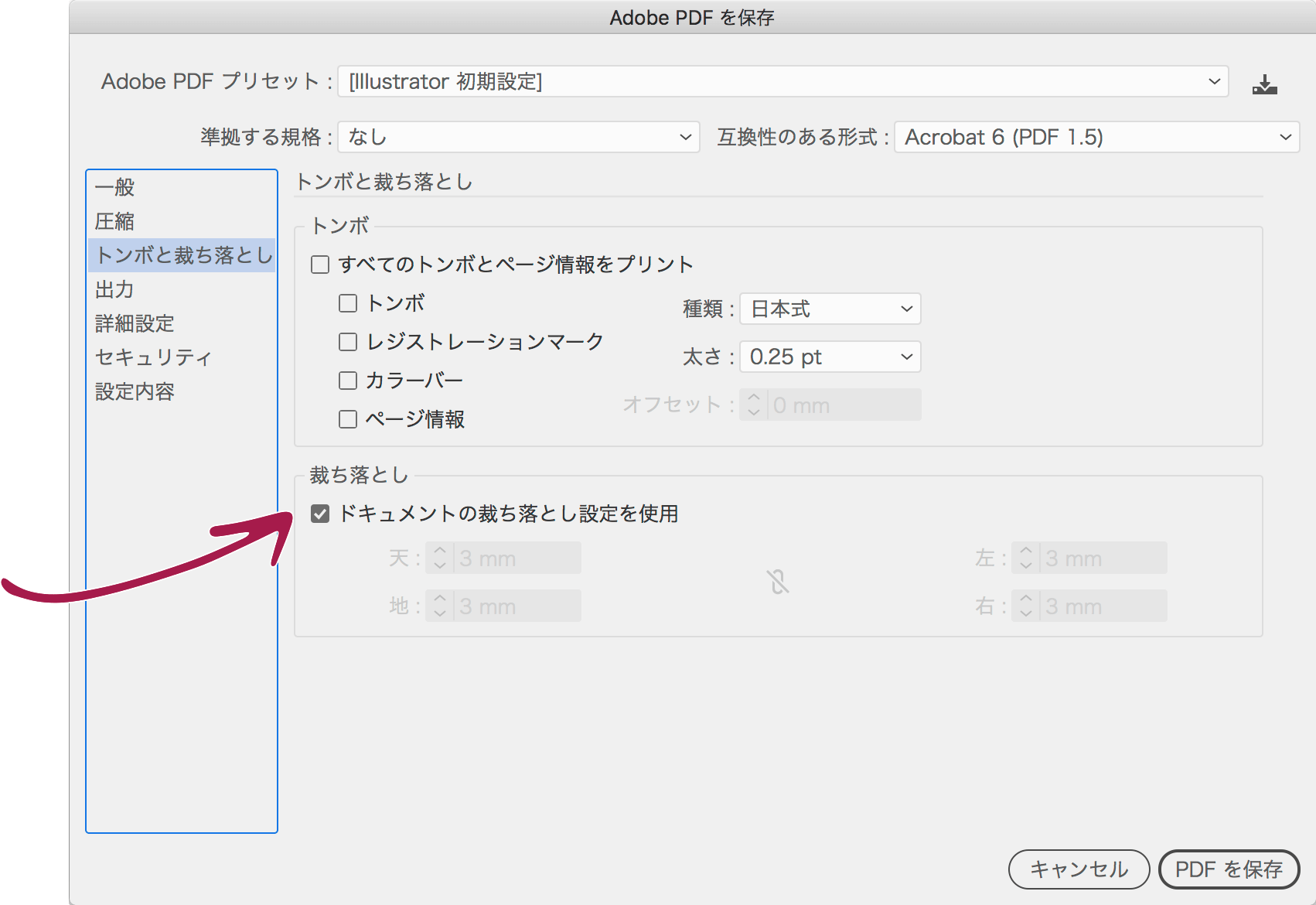
Task: Enable レジストレーションマーク checkbox
Action: [348, 342]
